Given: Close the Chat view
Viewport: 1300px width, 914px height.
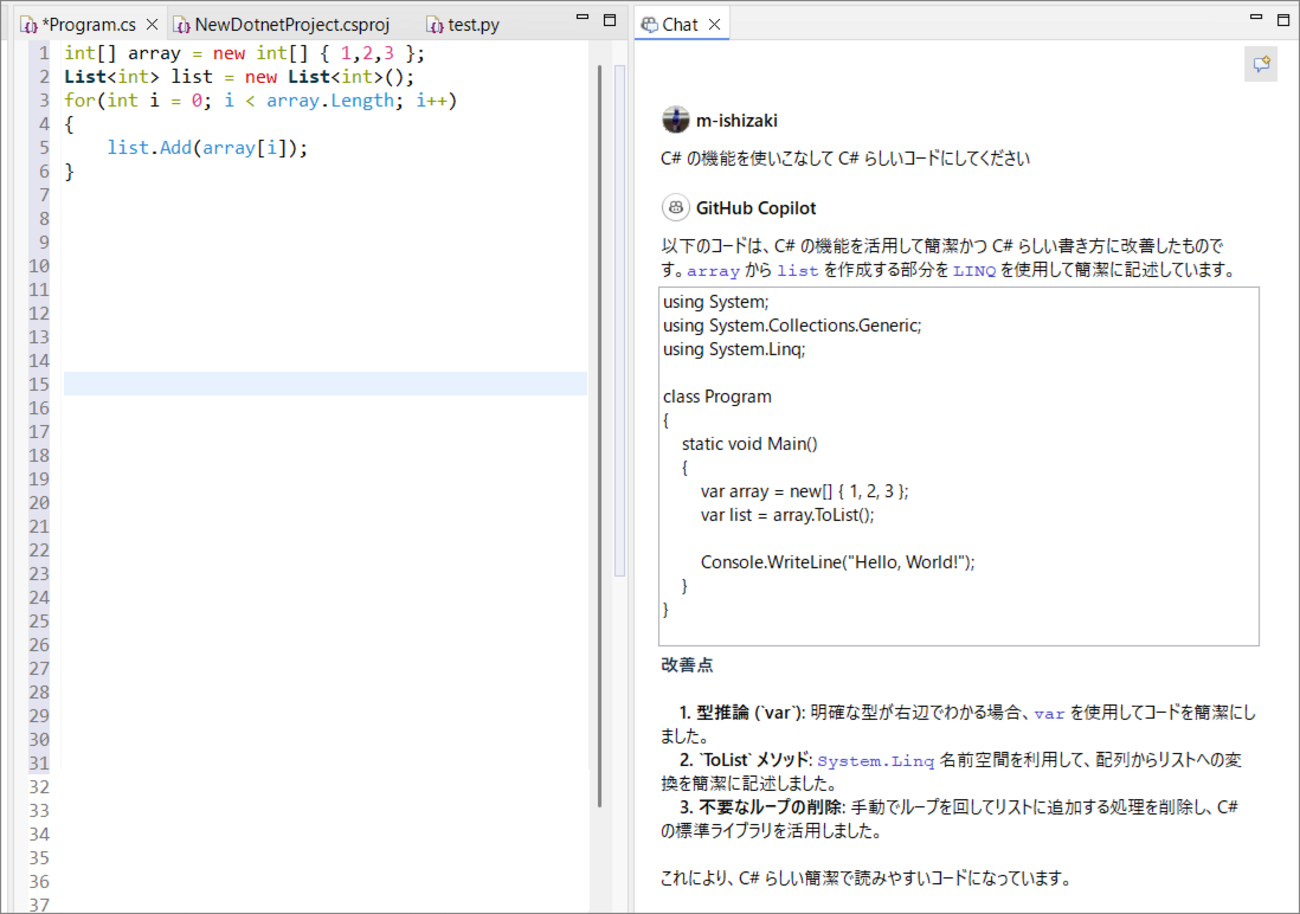Looking at the screenshot, I should (711, 23).
